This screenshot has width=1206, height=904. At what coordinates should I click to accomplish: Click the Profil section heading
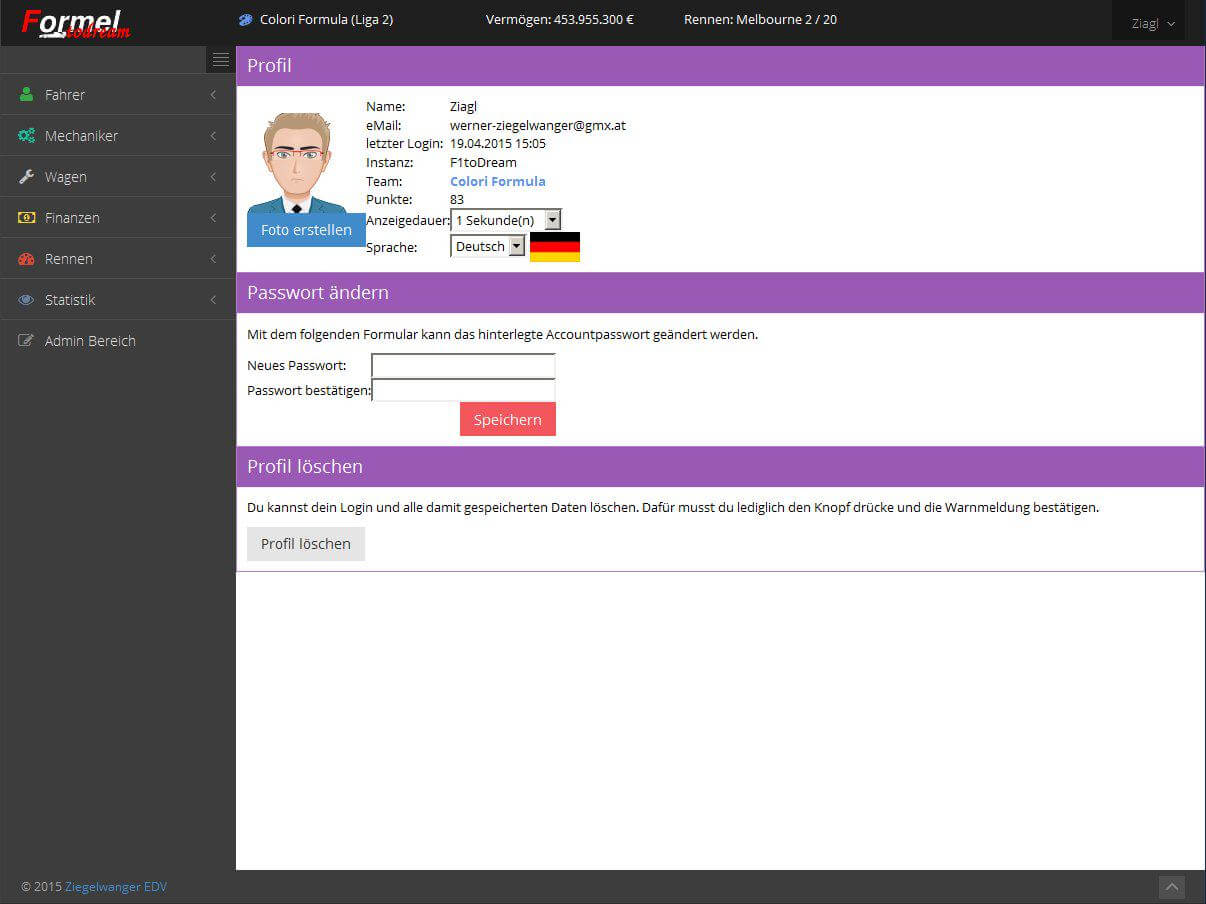point(269,66)
